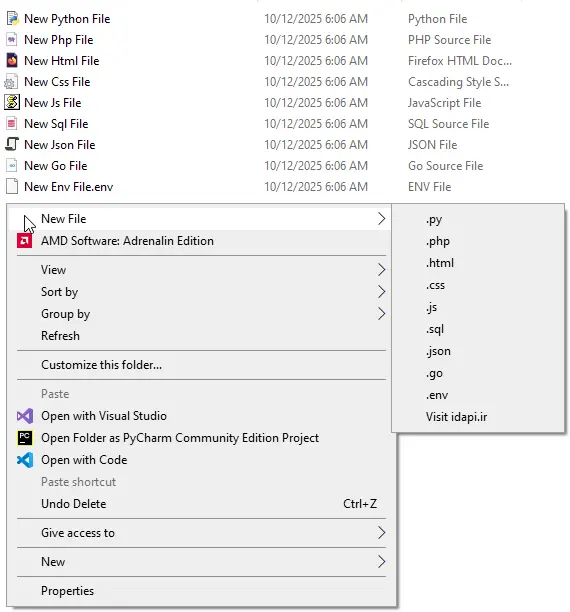Expand the Give access to arrow
Screen dimensions: 570x612
[381, 533]
